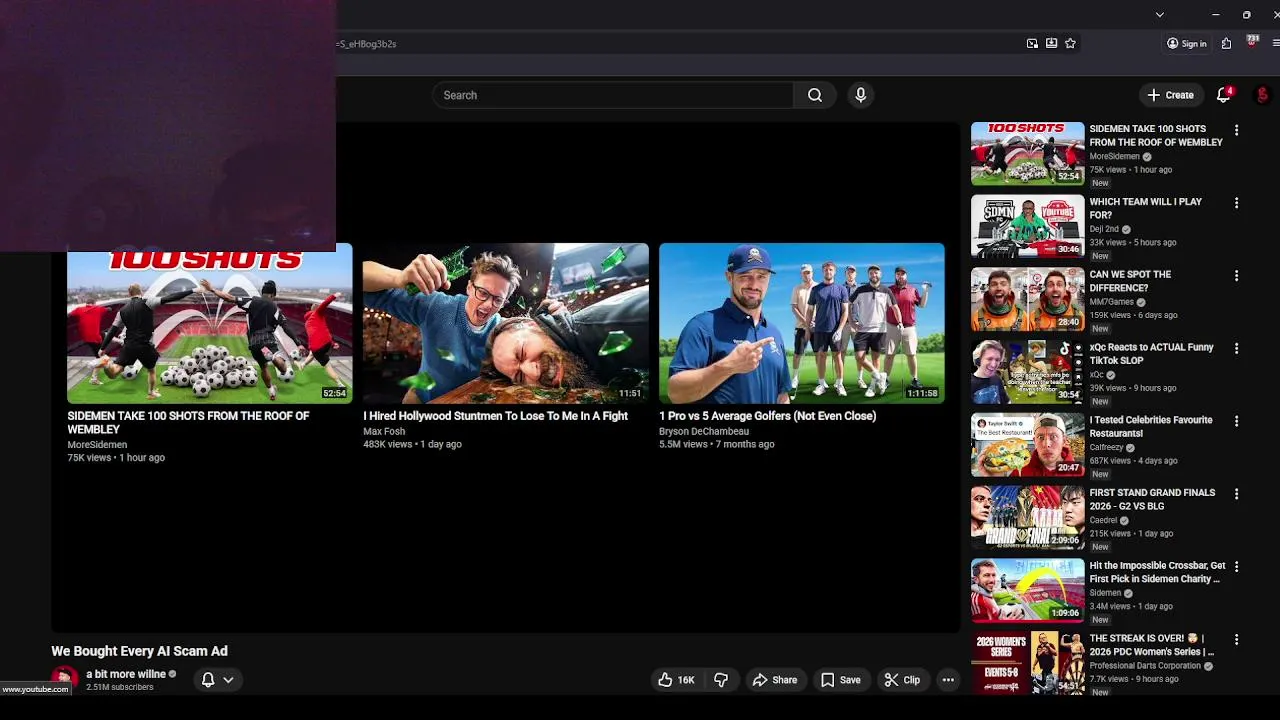Click the install/download icon in address bar
This screenshot has height=720, width=1280.
tap(1051, 44)
